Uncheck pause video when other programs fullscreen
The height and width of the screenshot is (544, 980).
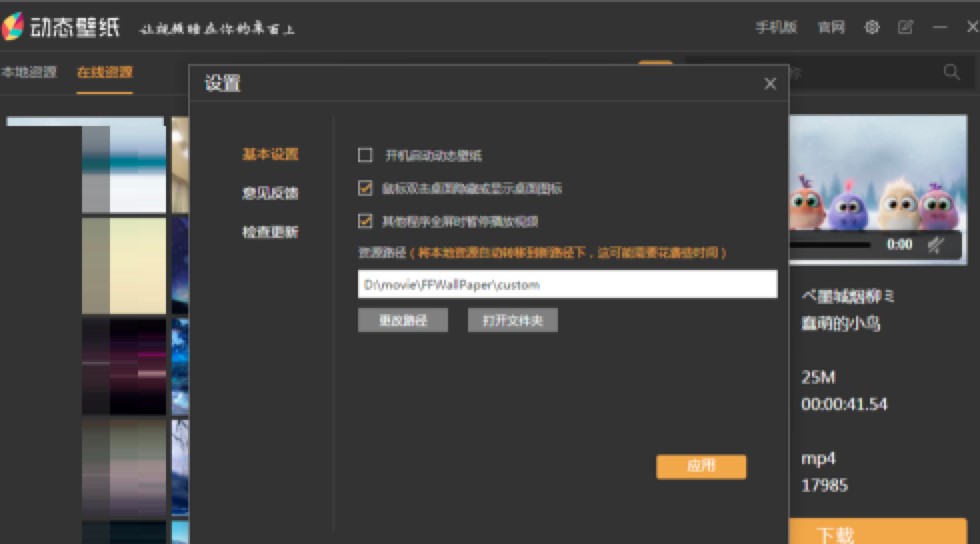coord(365,221)
